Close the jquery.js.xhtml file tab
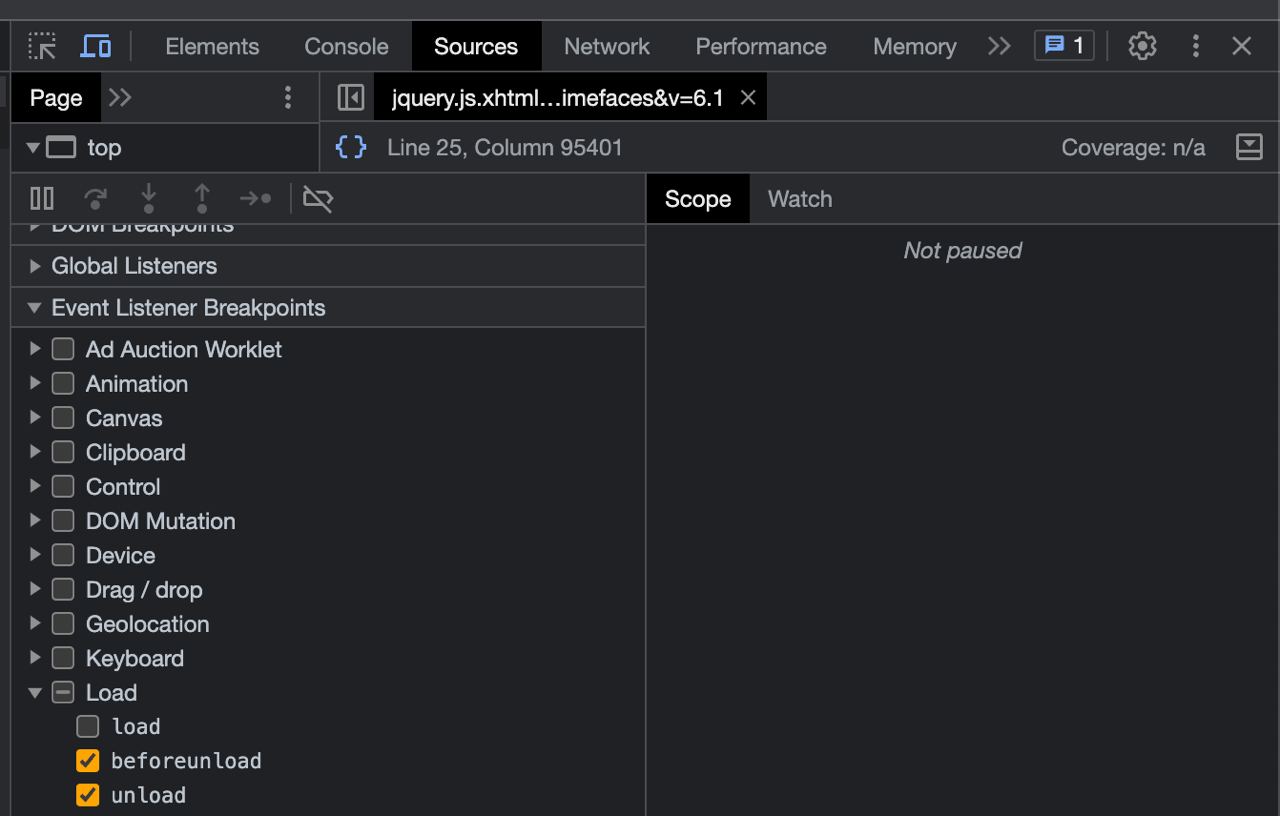Viewport: 1280px width, 816px height. coord(748,98)
